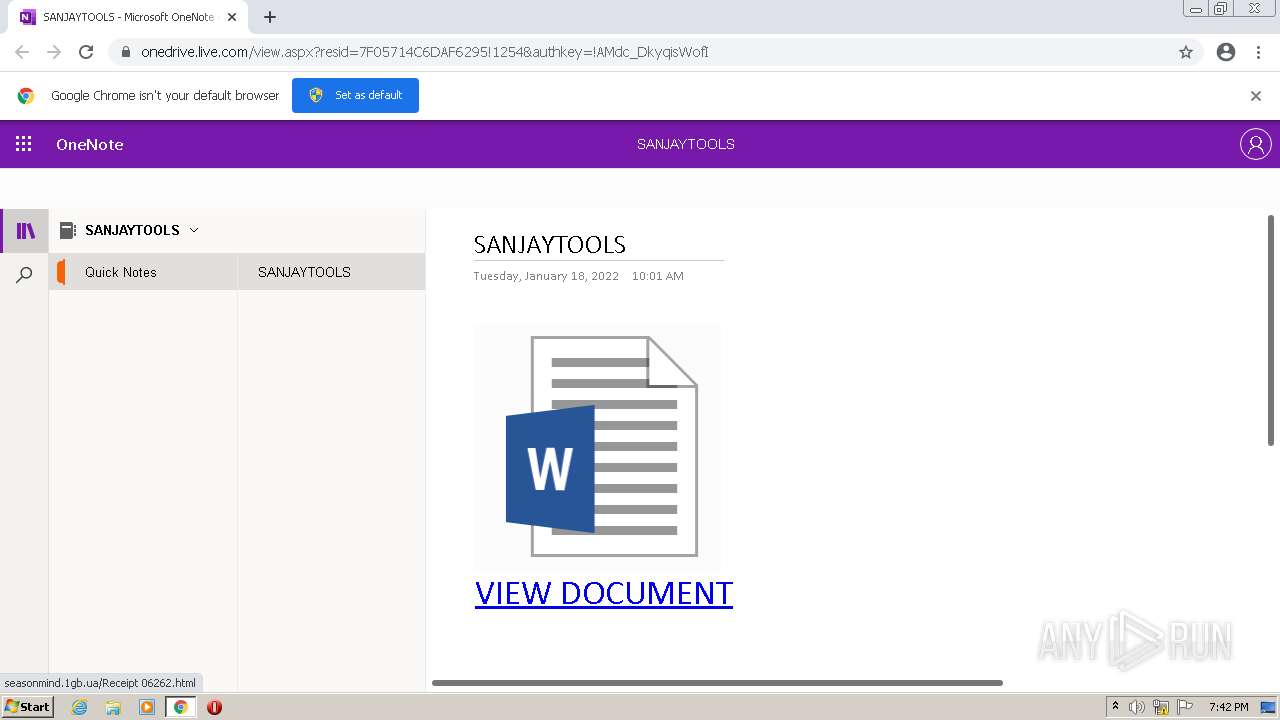Click the Chrome logo in notification bar

26,96
